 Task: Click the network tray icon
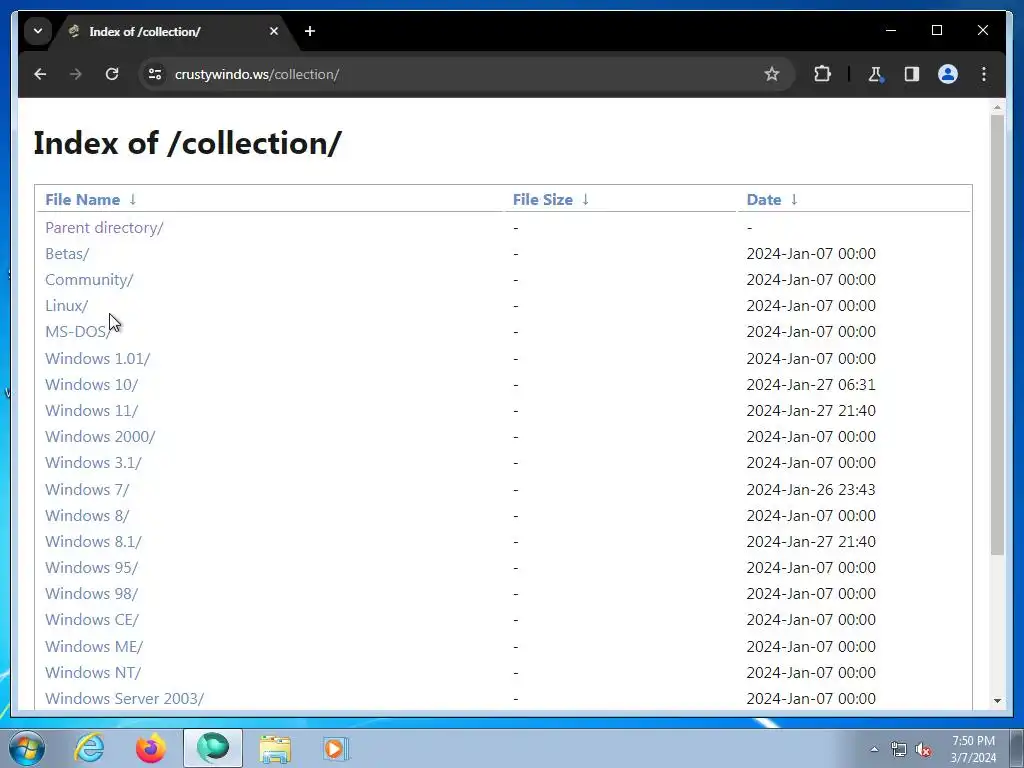coord(899,750)
